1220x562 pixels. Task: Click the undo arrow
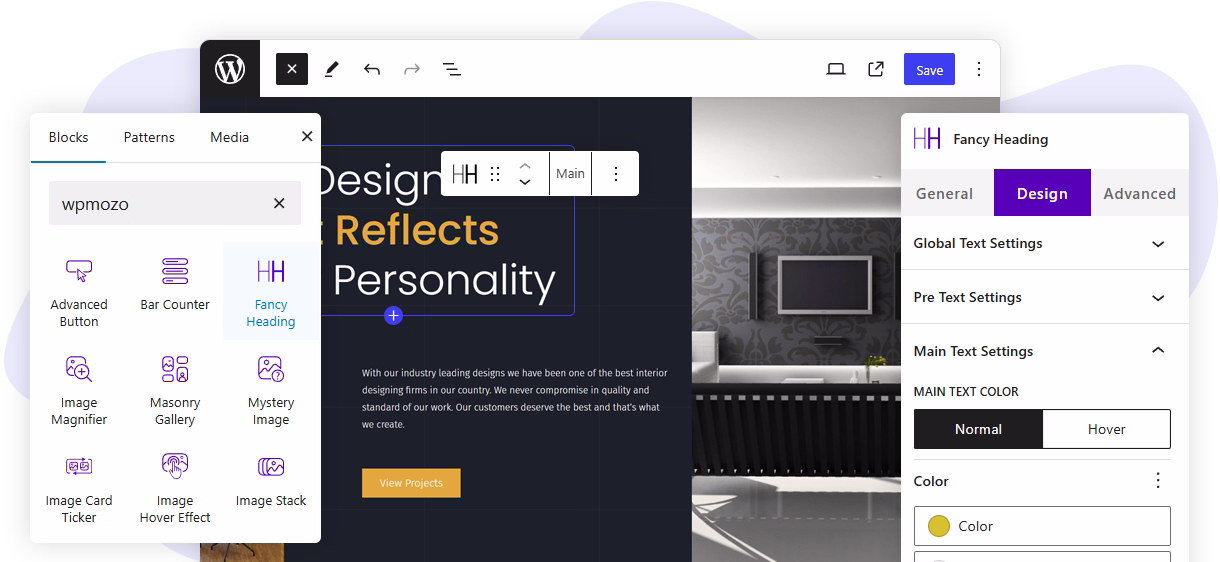372,69
